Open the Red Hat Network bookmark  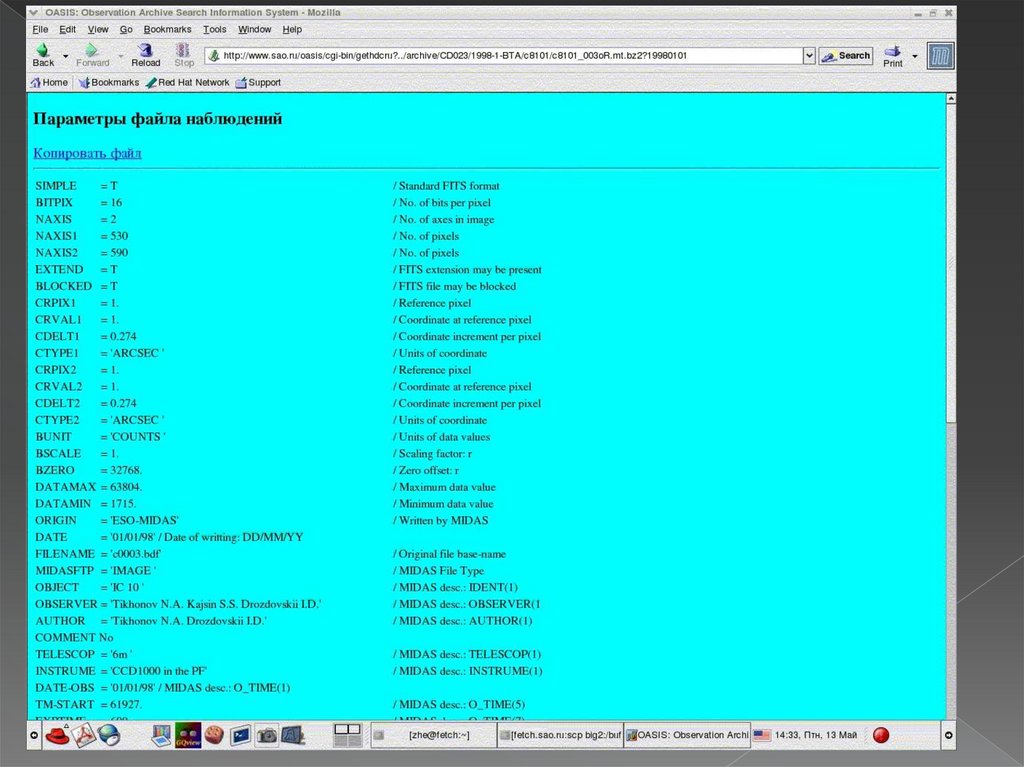[187, 82]
